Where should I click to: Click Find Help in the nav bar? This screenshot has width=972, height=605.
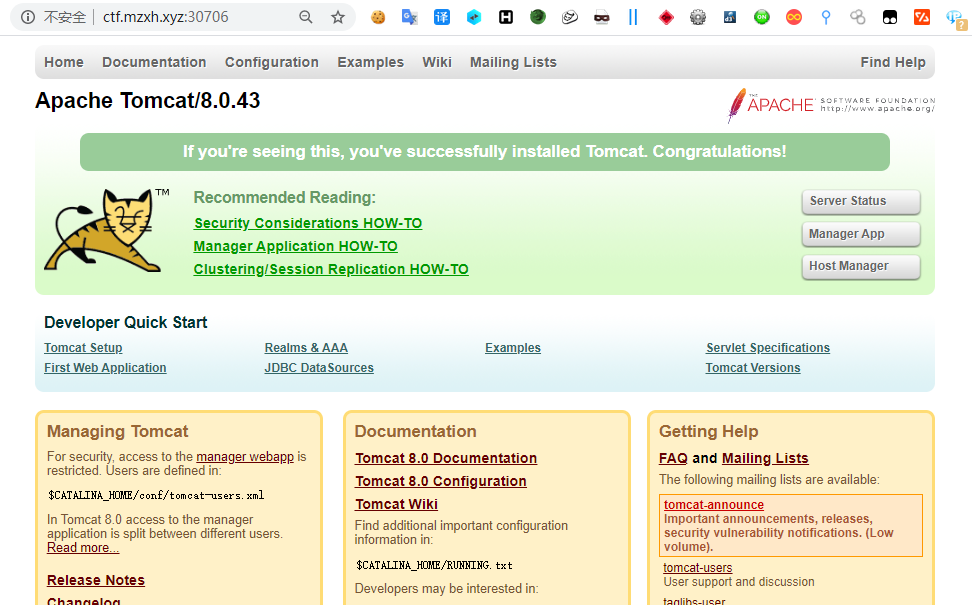[x=893, y=62]
